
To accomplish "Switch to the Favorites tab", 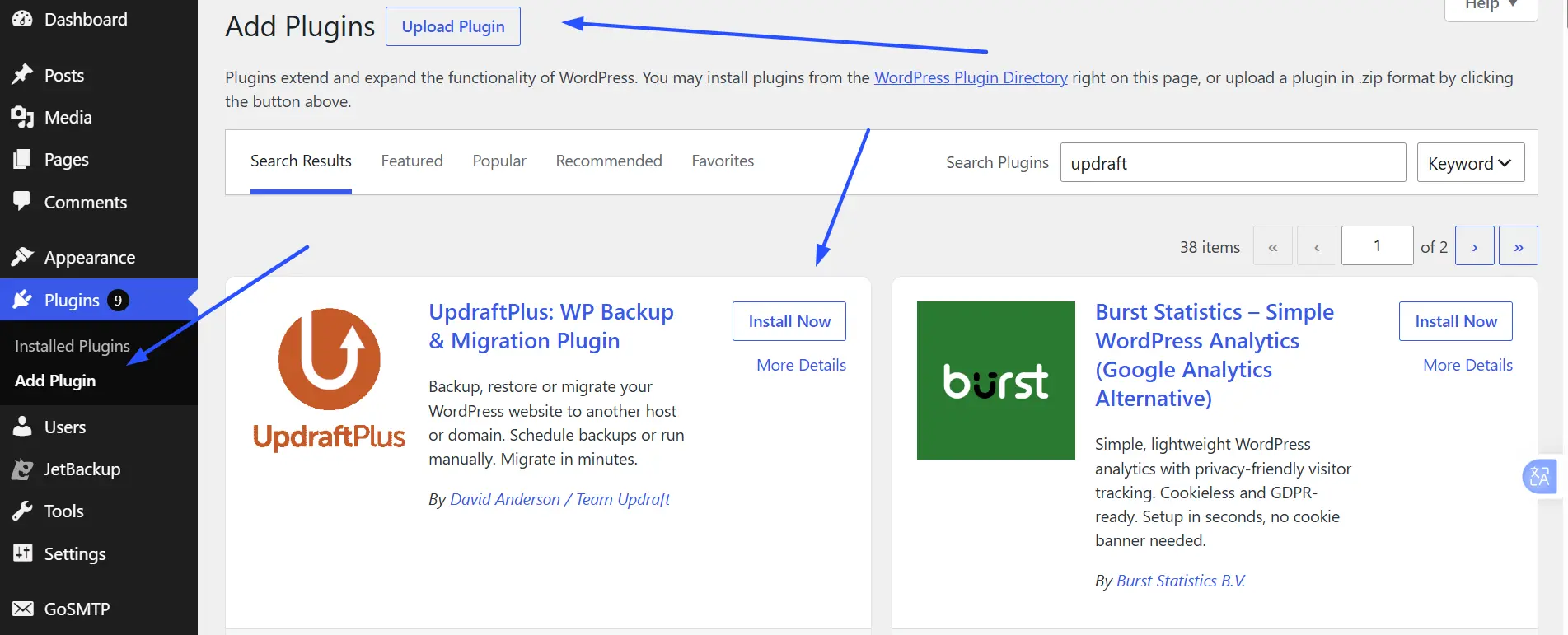I will tap(723, 161).
